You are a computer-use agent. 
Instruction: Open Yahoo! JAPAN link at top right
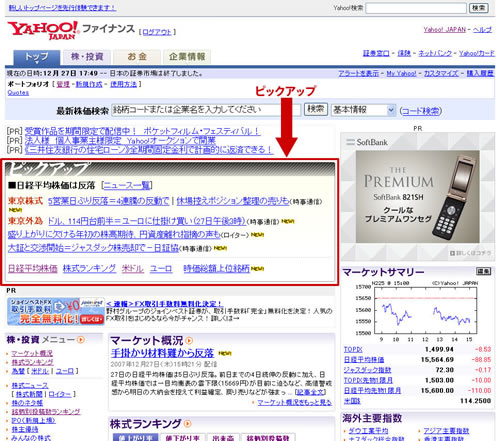coord(445,30)
